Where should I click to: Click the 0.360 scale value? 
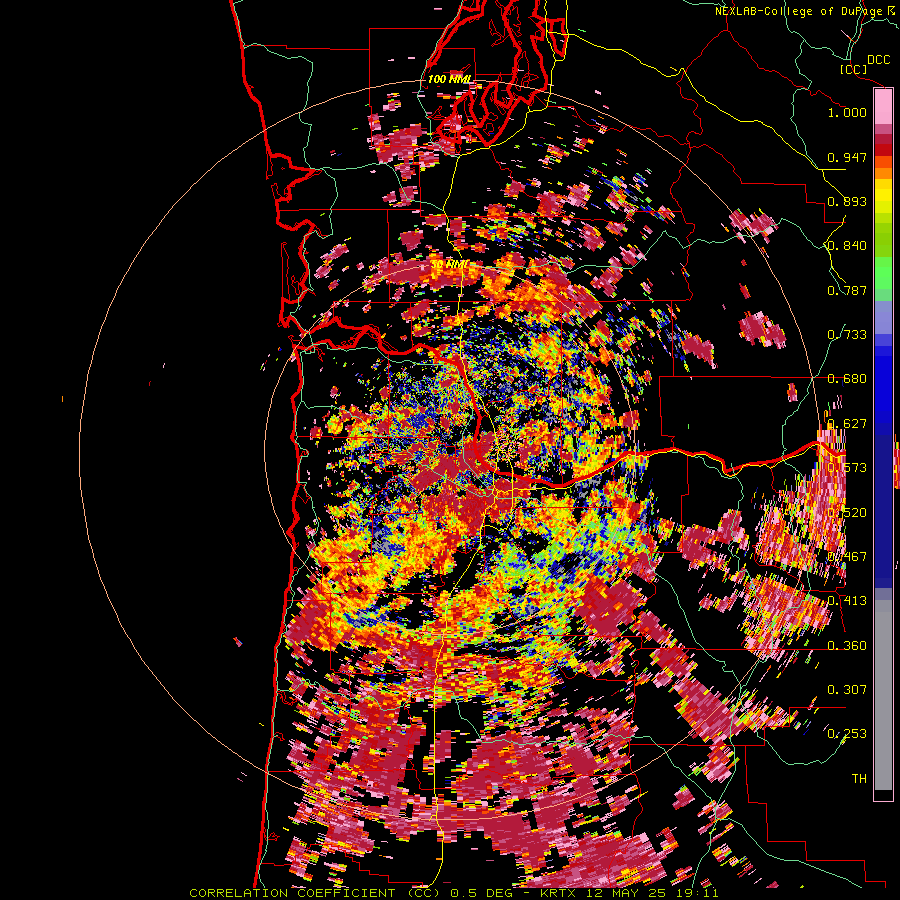tap(847, 646)
